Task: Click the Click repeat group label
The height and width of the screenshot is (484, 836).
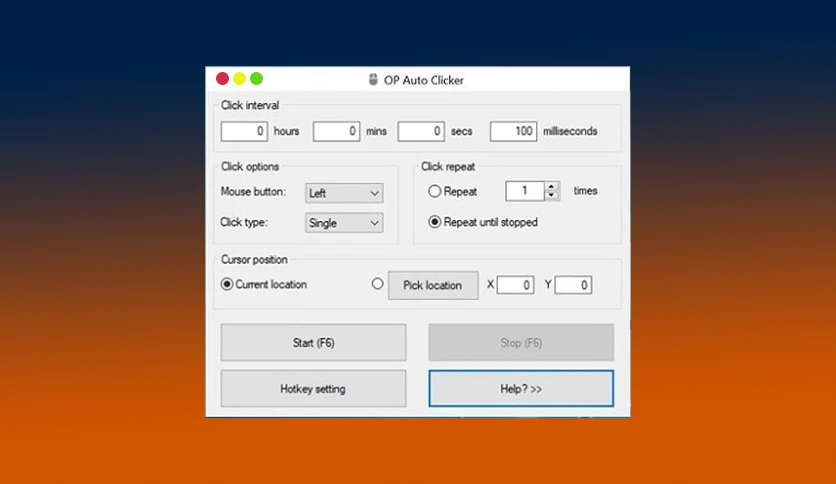Action: click(448, 166)
